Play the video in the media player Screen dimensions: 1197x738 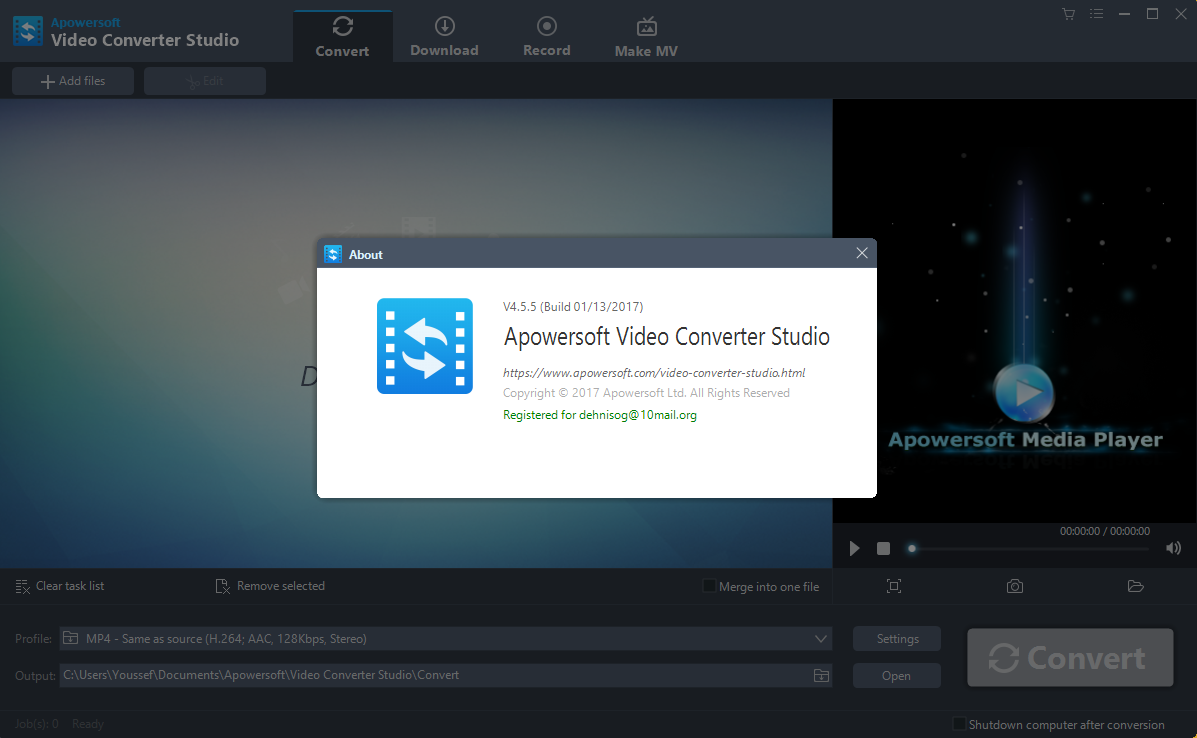click(854, 548)
